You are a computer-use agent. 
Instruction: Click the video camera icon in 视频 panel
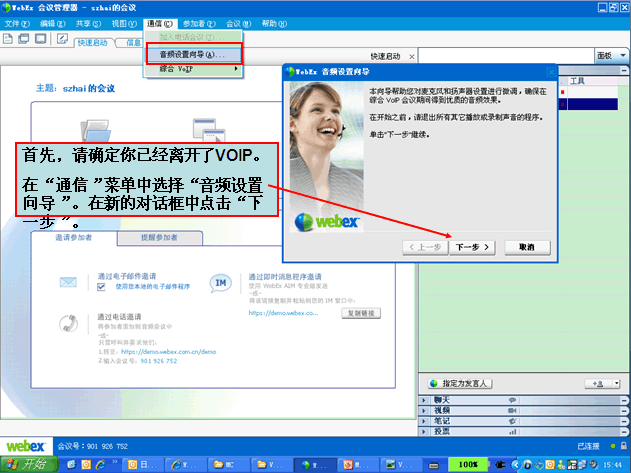[x=512, y=411]
